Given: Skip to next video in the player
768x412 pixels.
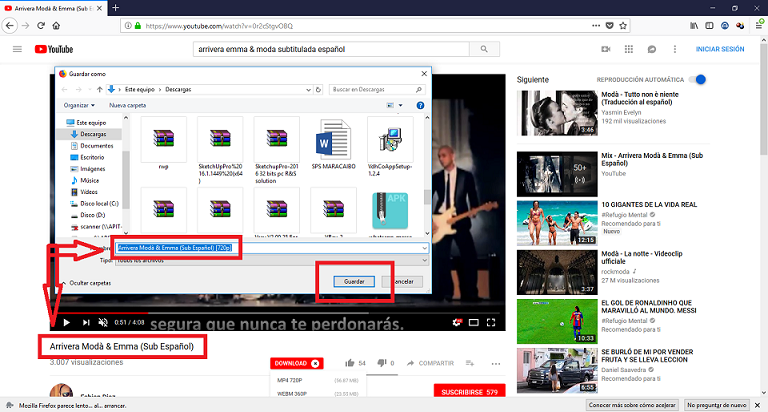Looking at the screenshot, I should click(x=86, y=322).
